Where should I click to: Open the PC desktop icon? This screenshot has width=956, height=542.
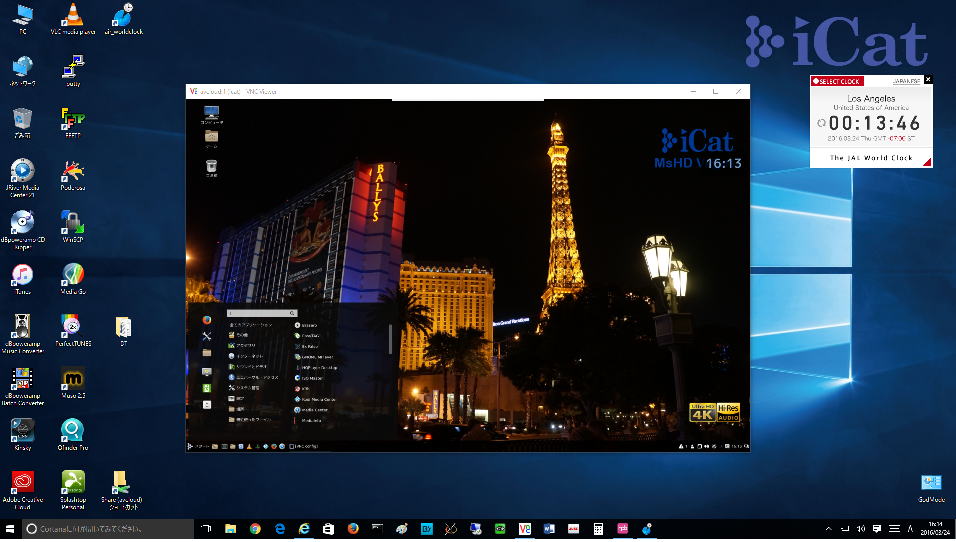pyautogui.click(x=23, y=18)
